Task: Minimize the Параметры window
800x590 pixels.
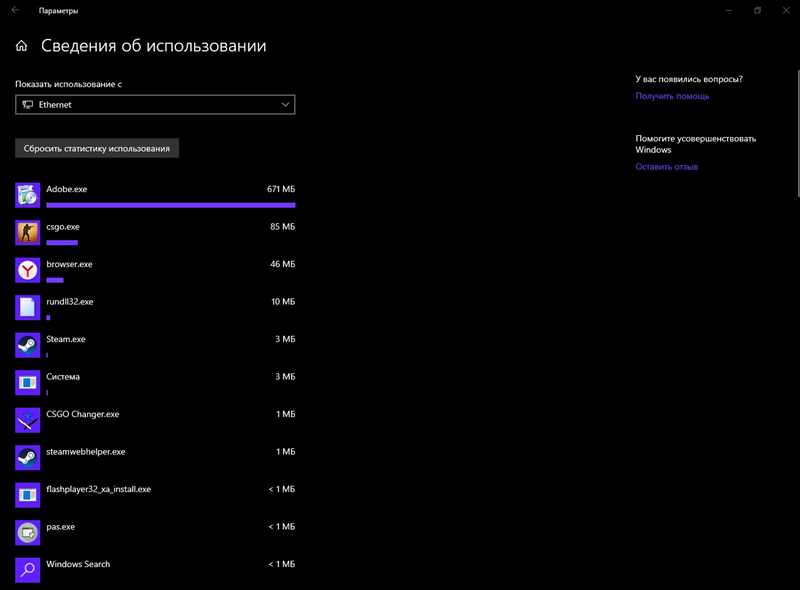Action: [729, 10]
